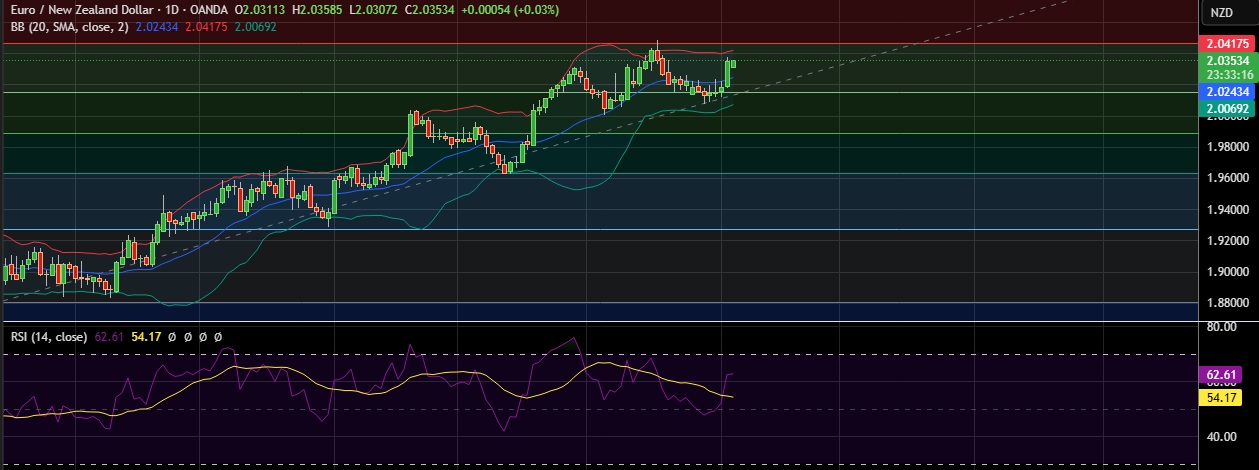Image resolution: width=1259 pixels, height=470 pixels.
Task: Select the Euro / New Zealand Dollar symbol title
Action: point(84,10)
